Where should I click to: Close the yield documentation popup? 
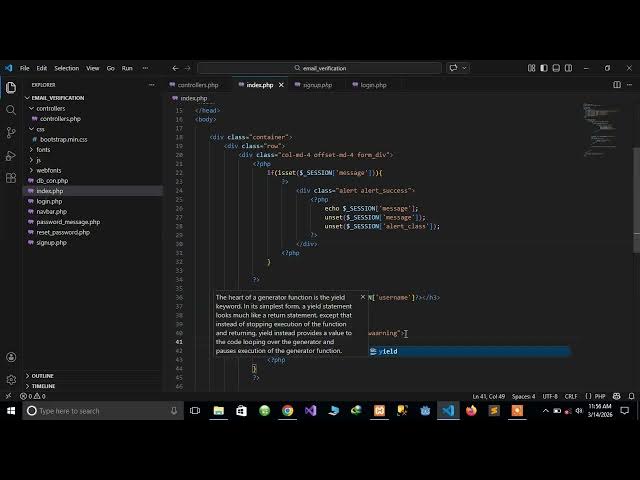coord(363,297)
